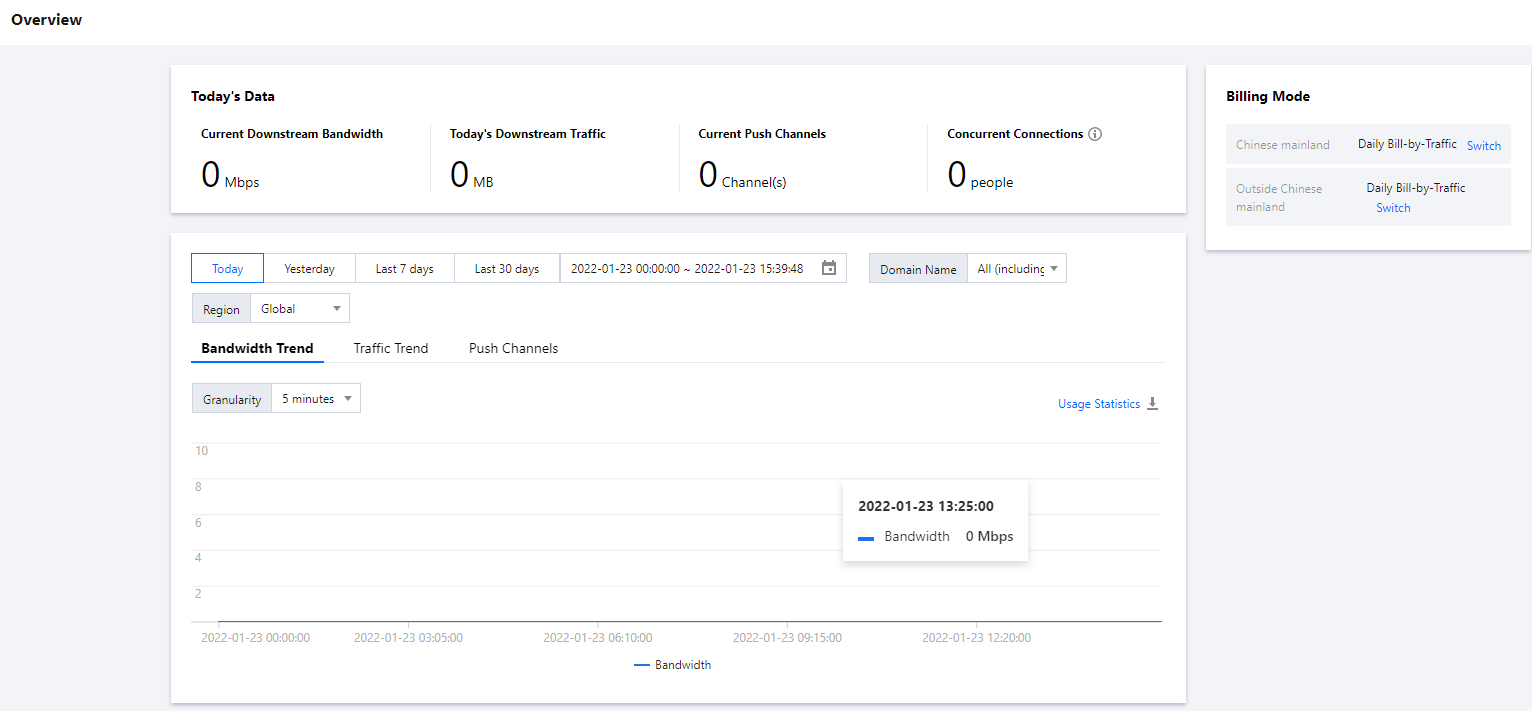The image size is (1532, 711).
Task: Select the Today time range button
Action: tap(227, 269)
